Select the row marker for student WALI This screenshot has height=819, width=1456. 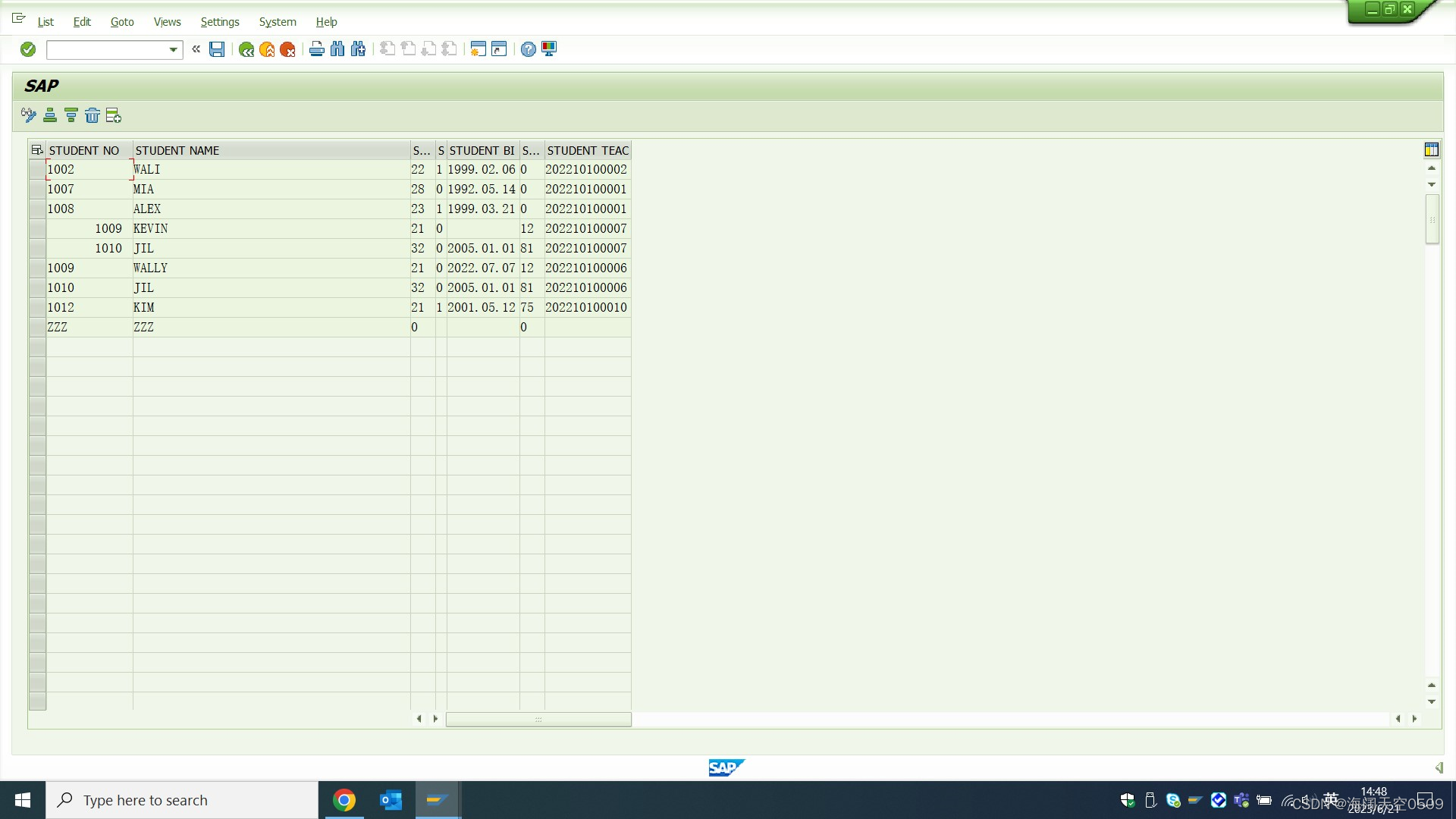37,170
